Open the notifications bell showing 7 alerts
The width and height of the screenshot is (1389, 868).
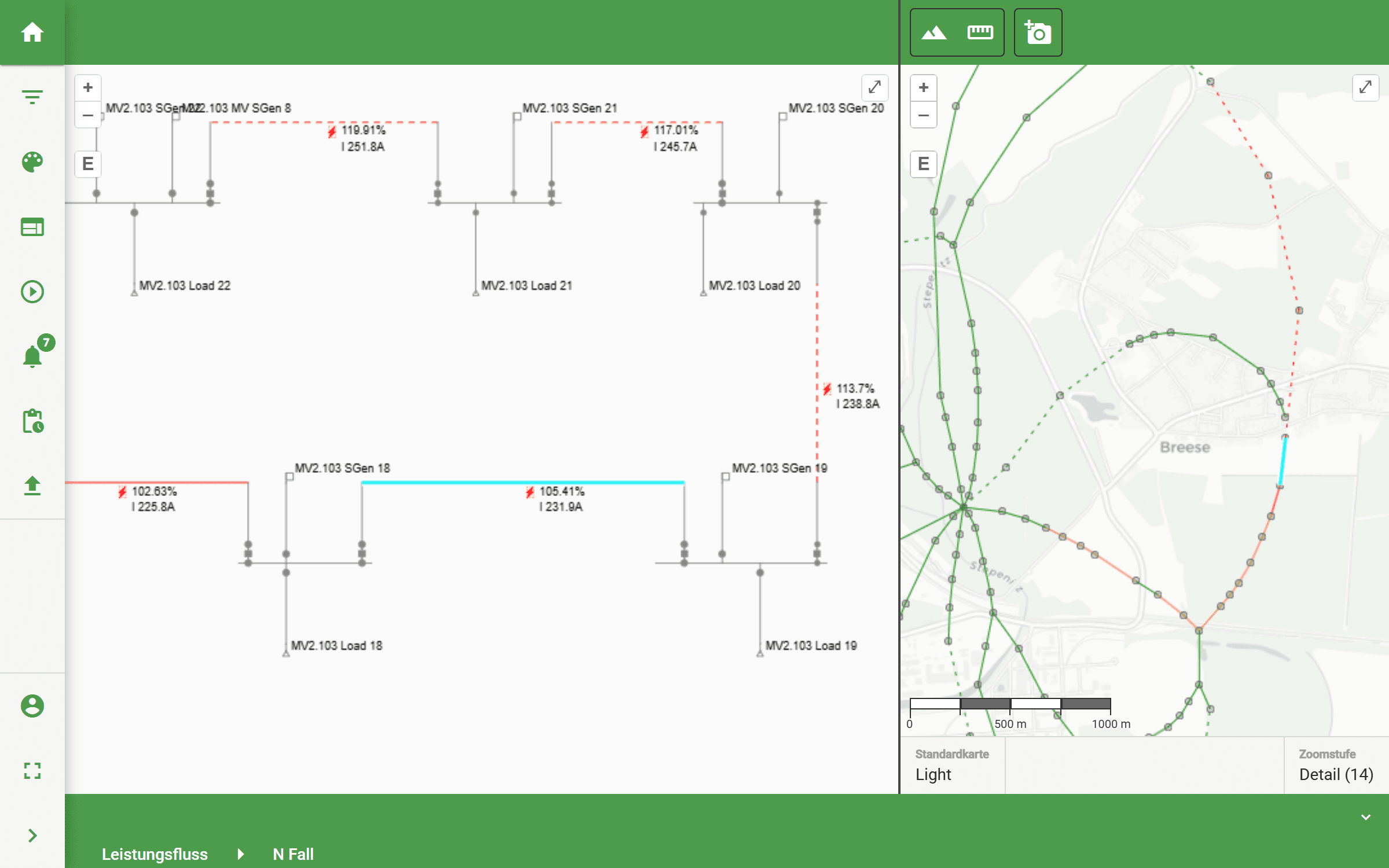click(x=34, y=356)
